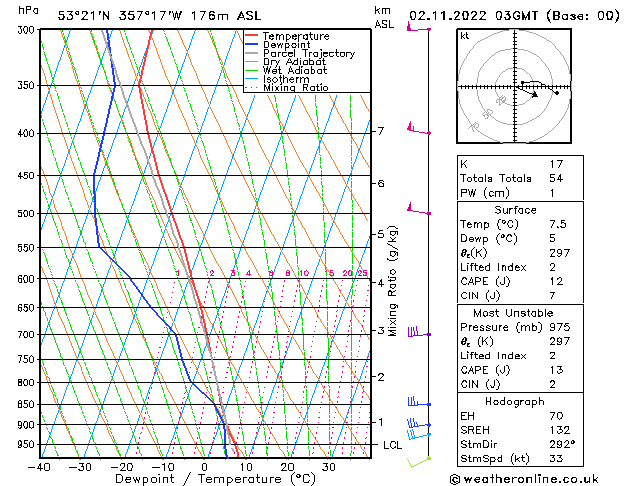This screenshot has height=486, width=629.
Task: Click the Dewpoint legend entry
Action: coord(286,45)
